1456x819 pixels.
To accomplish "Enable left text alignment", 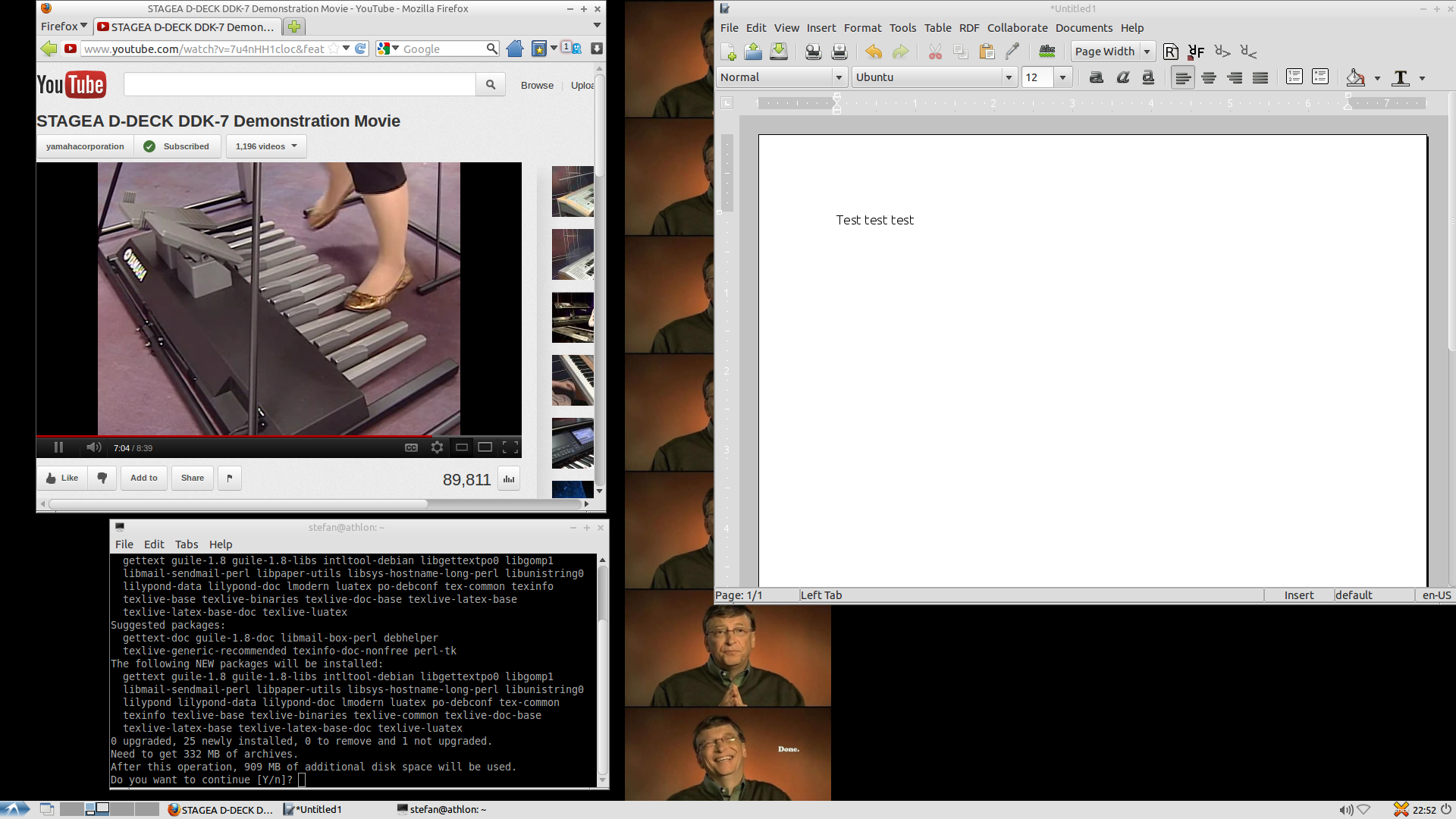I will click(1183, 77).
